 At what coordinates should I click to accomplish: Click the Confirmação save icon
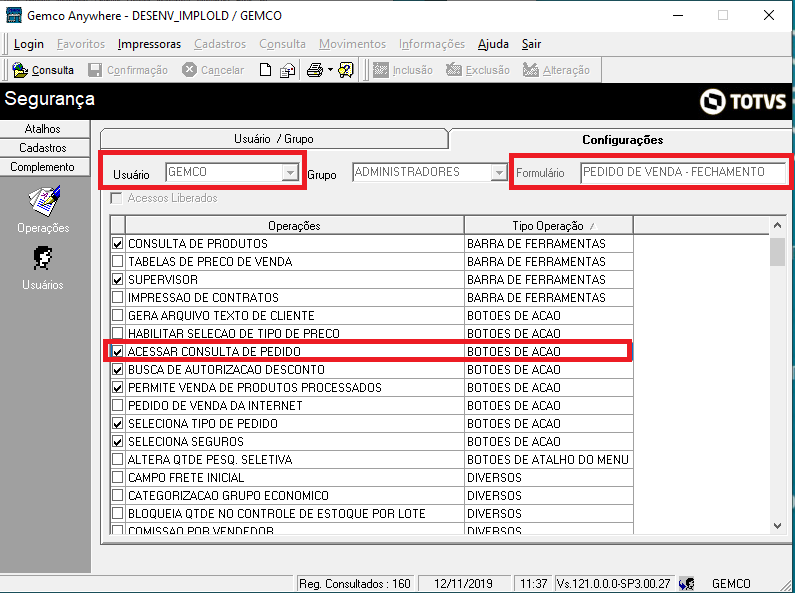(95, 70)
